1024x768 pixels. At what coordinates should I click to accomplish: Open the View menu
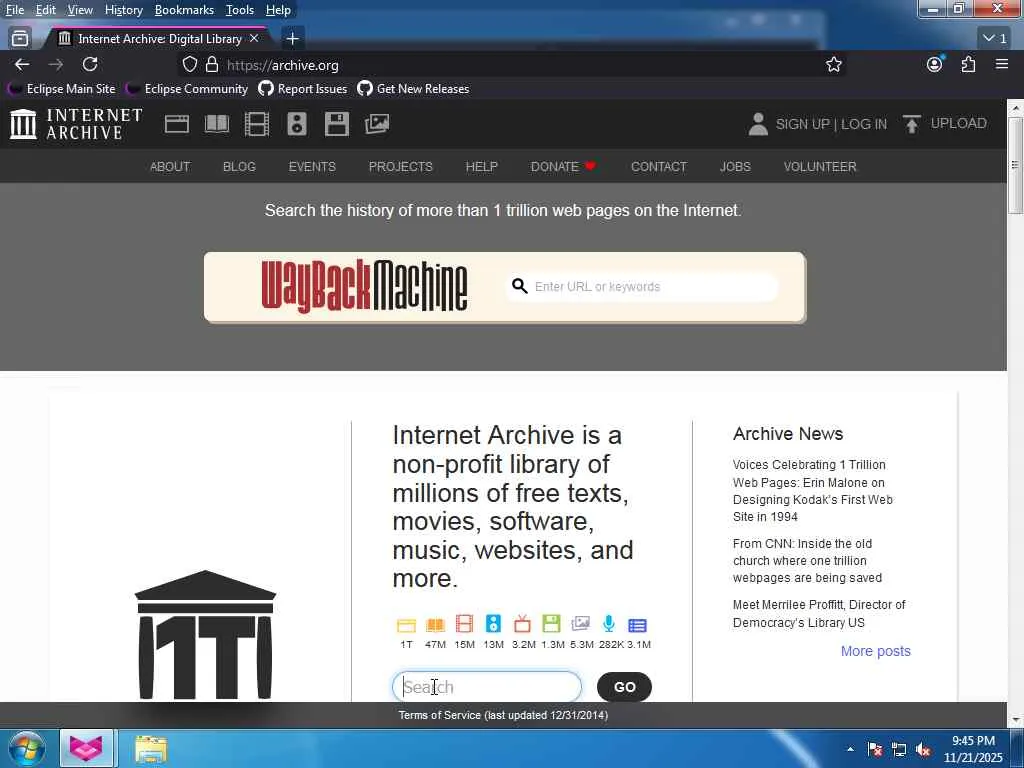point(80,10)
